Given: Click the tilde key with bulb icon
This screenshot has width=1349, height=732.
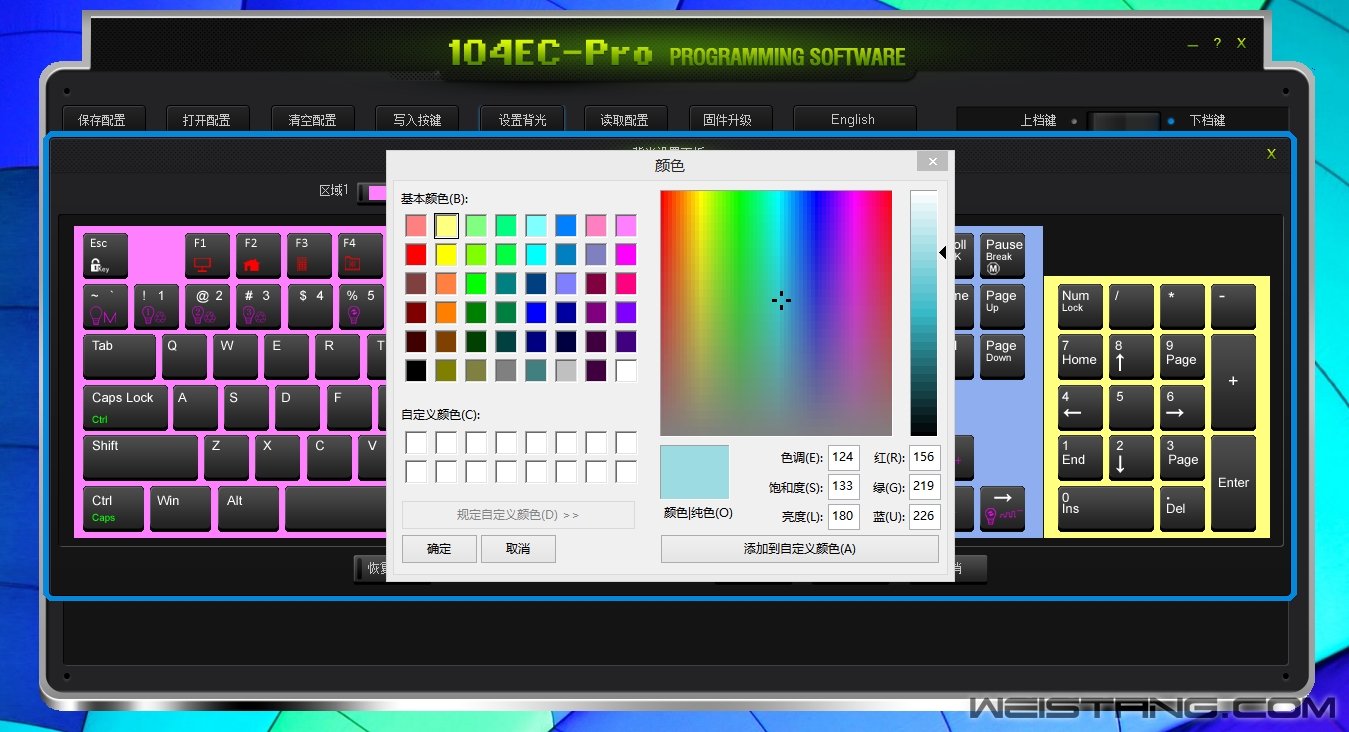Looking at the screenshot, I should [106, 307].
